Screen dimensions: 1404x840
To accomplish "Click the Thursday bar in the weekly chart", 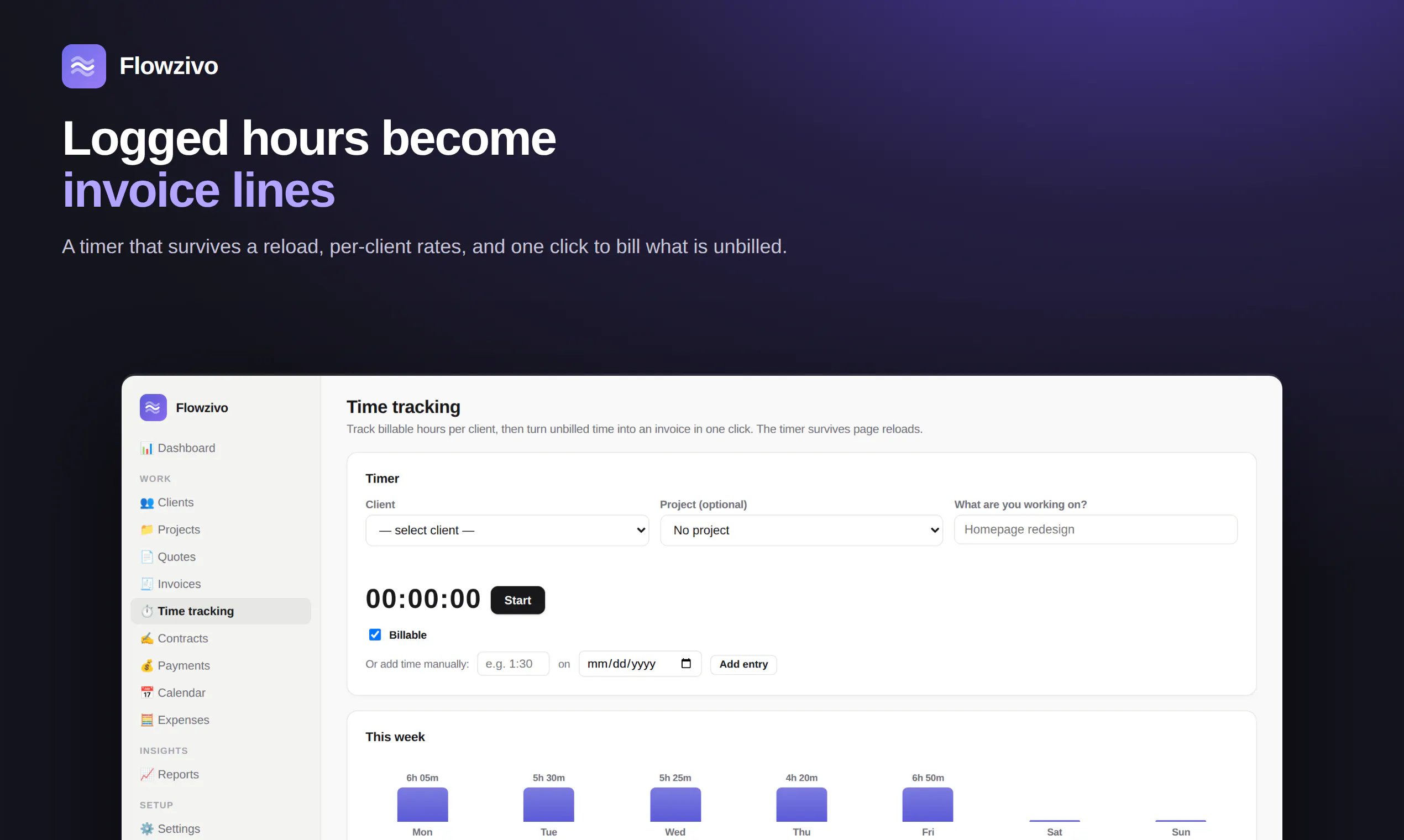I will click(x=801, y=804).
